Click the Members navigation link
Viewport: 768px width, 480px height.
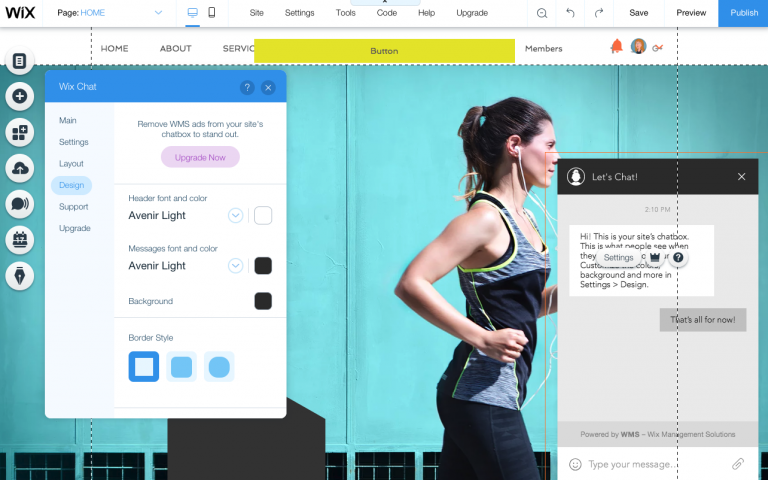pyautogui.click(x=543, y=48)
